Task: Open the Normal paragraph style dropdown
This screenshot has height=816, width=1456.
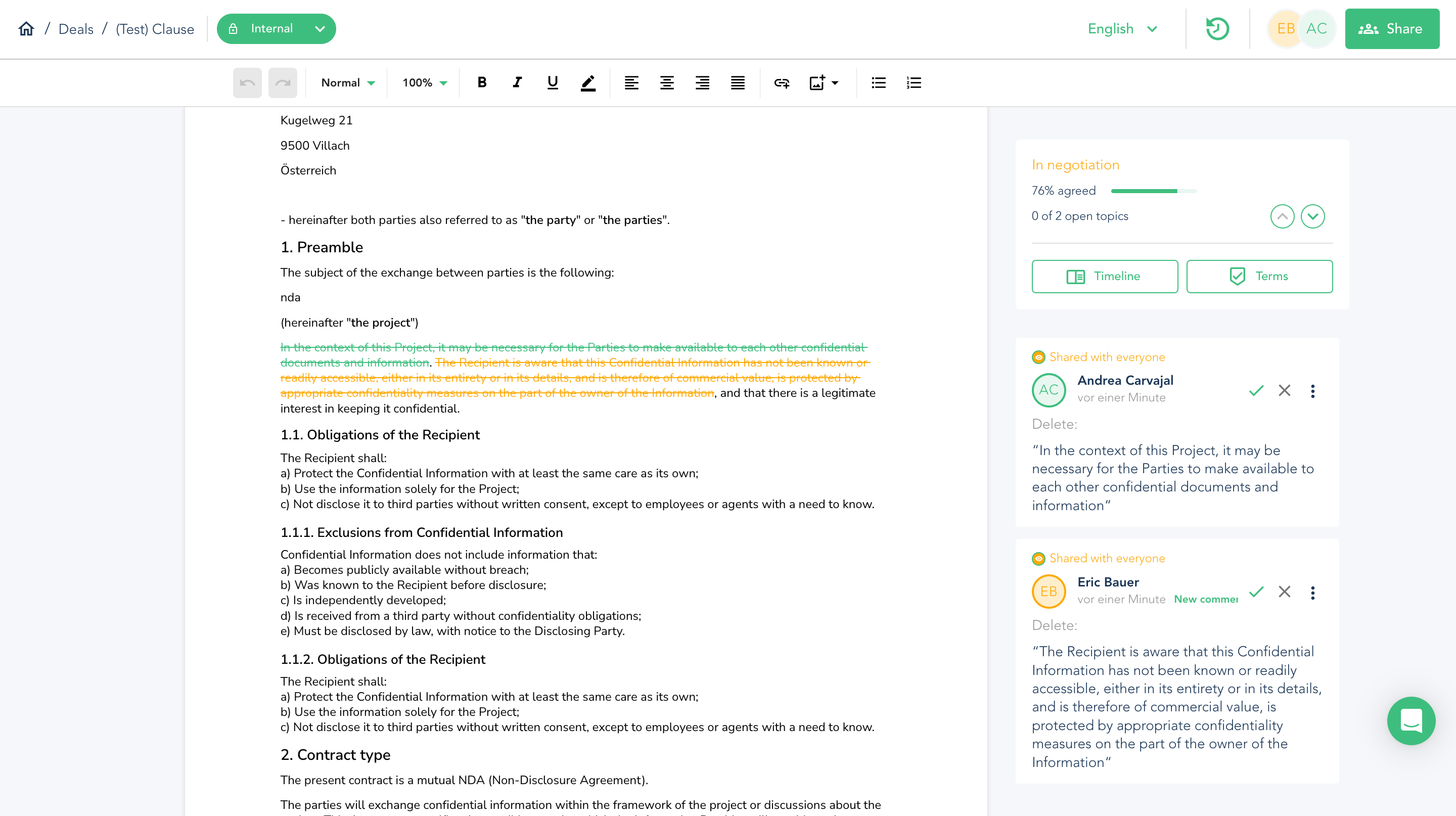Action: pos(348,83)
